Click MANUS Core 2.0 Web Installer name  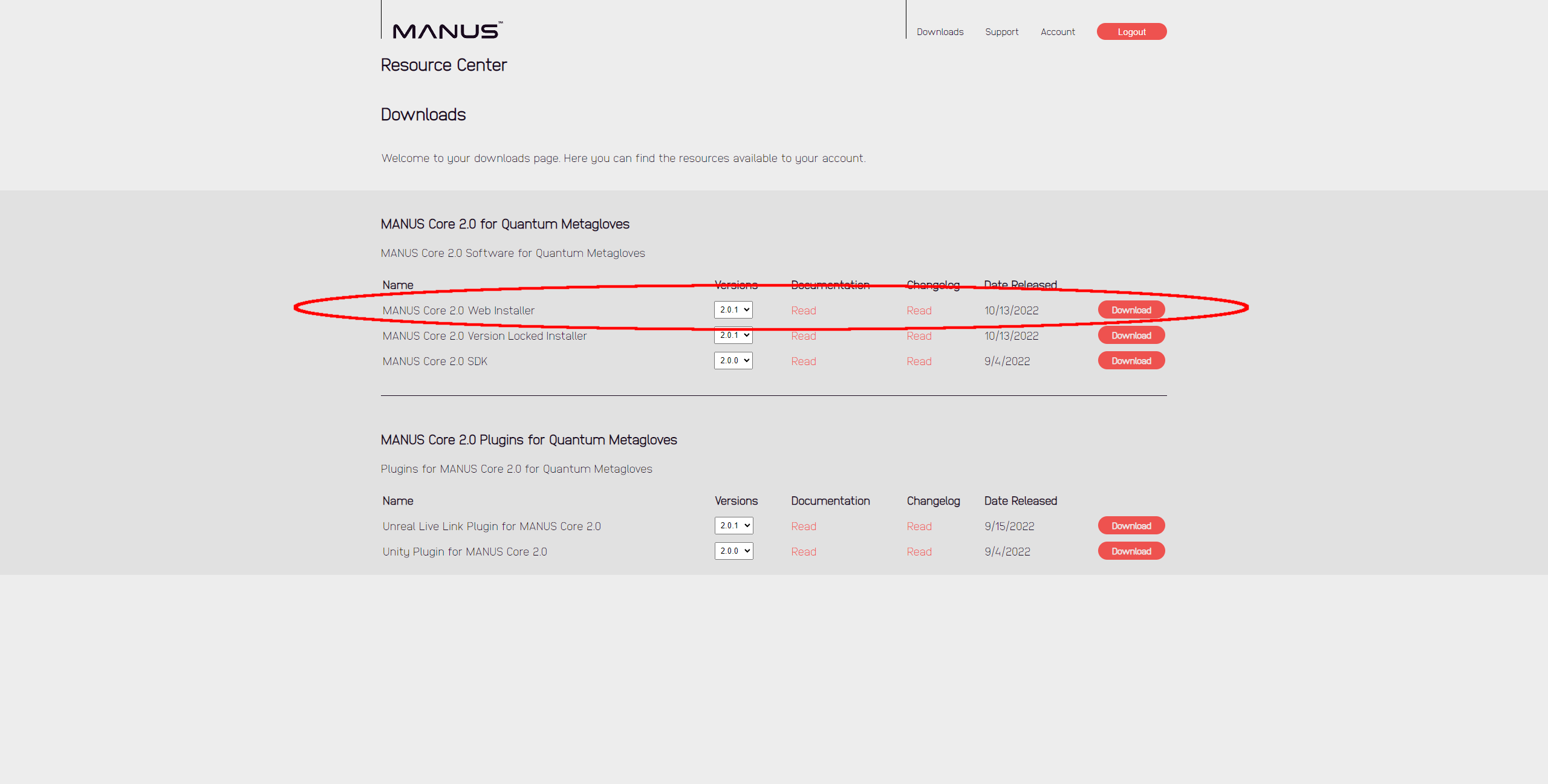coord(458,310)
